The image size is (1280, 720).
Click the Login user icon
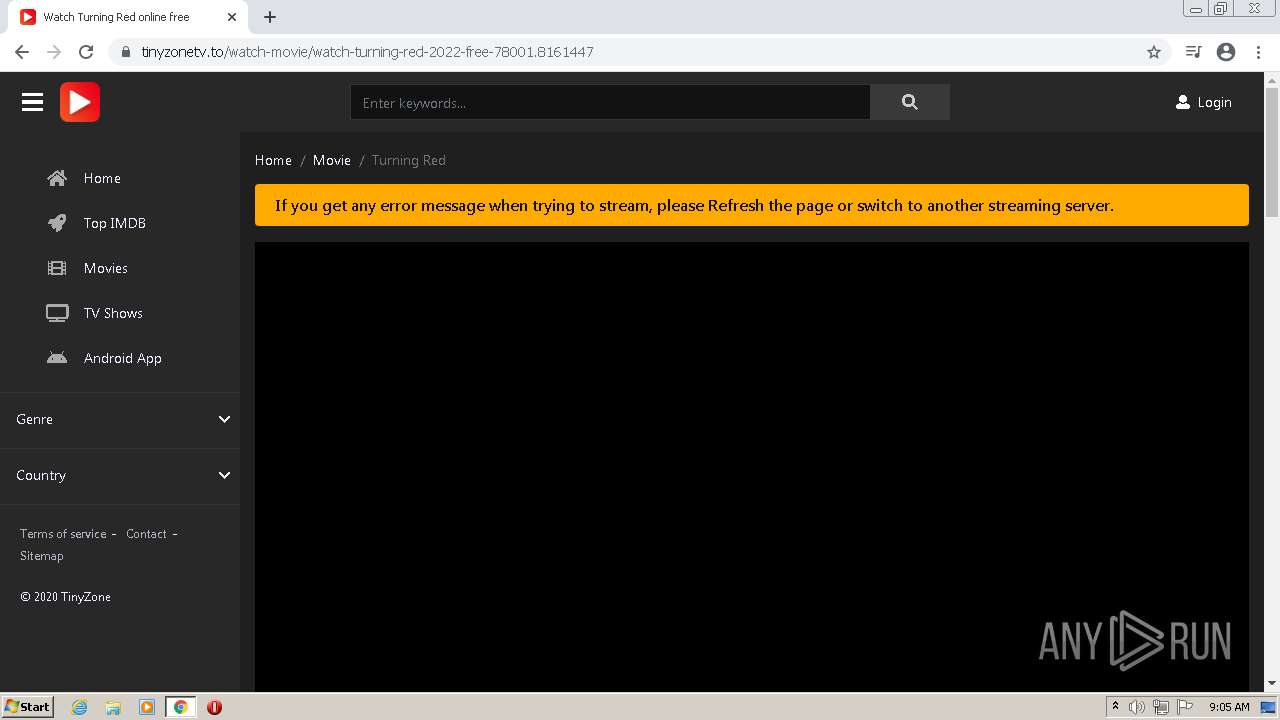pyautogui.click(x=1183, y=102)
